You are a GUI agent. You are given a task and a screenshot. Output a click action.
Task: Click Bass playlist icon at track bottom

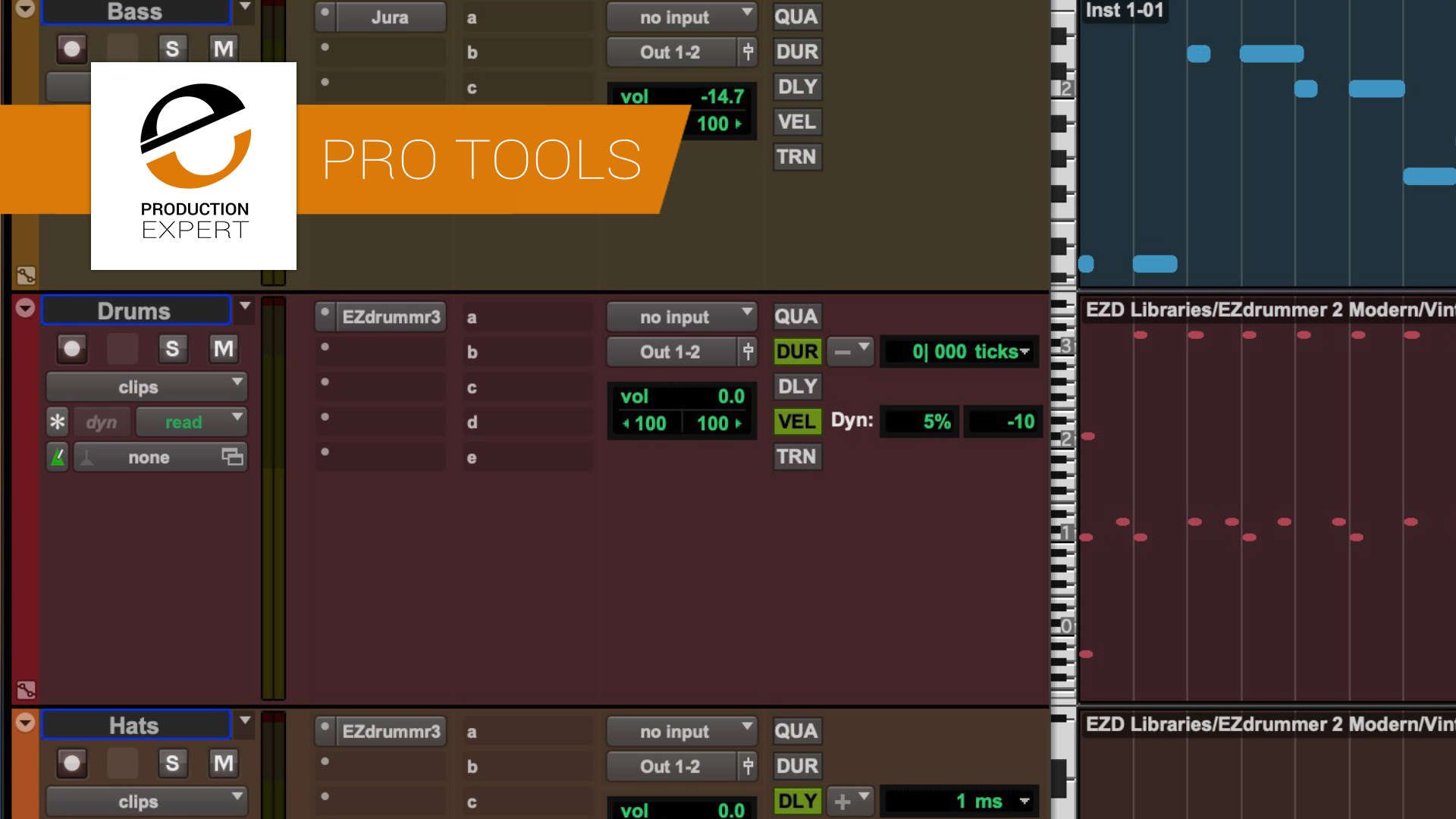(x=26, y=275)
